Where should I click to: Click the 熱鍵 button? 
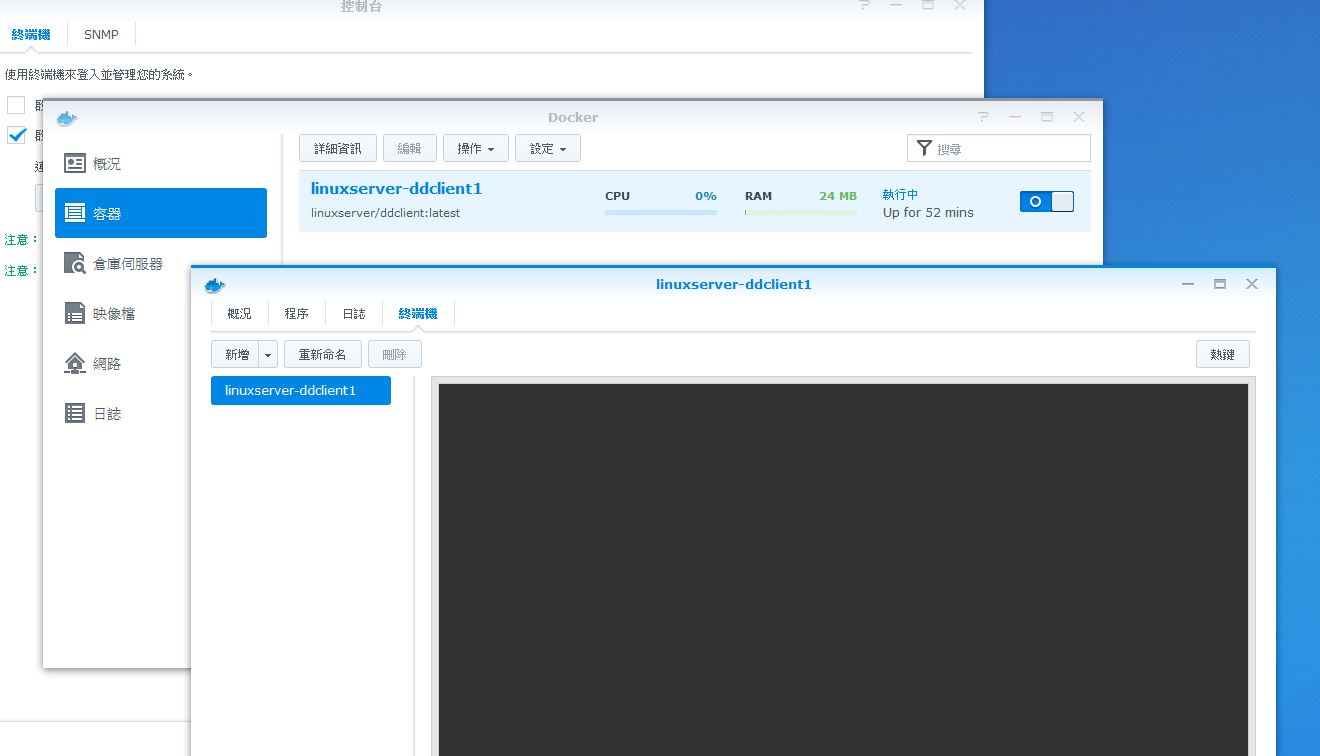tap(1222, 355)
